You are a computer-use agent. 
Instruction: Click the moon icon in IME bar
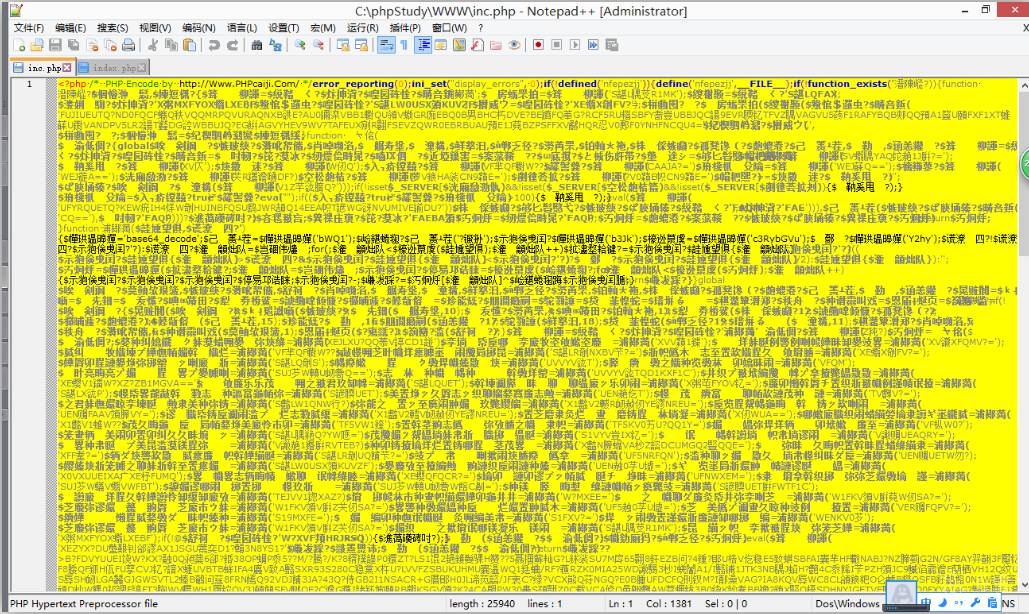pos(942,603)
